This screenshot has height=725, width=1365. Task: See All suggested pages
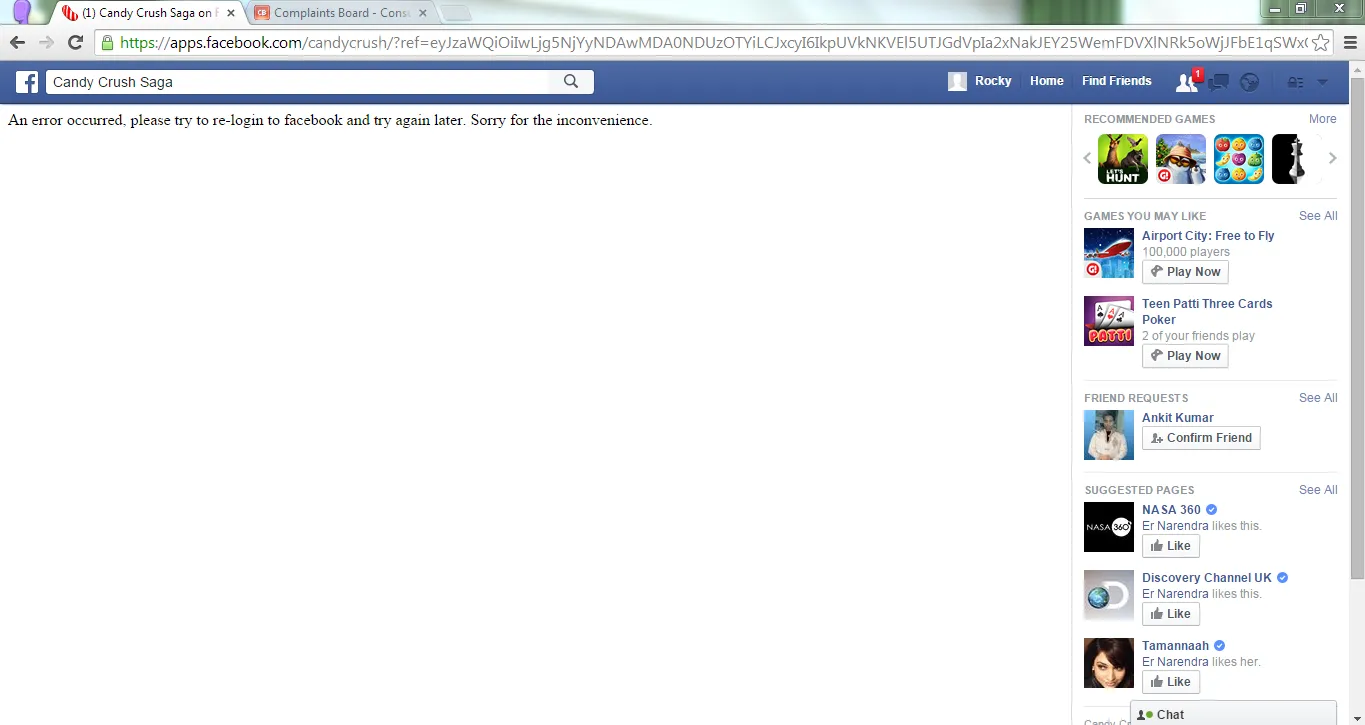coord(1318,490)
